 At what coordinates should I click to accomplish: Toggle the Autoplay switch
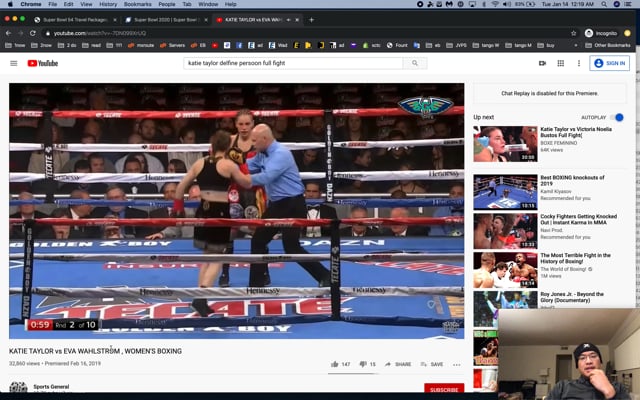(x=618, y=117)
